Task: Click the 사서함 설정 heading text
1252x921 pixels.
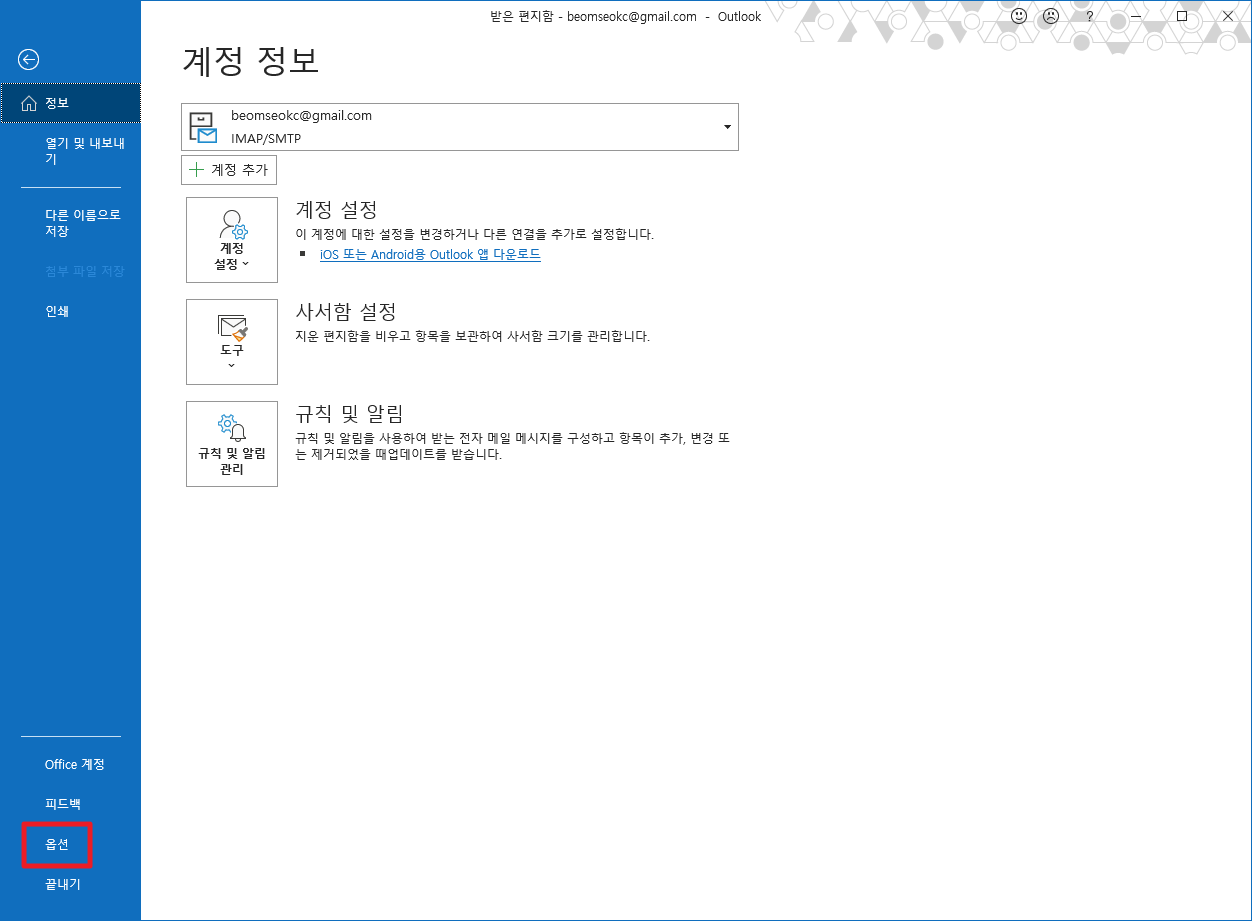Action: click(347, 312)
